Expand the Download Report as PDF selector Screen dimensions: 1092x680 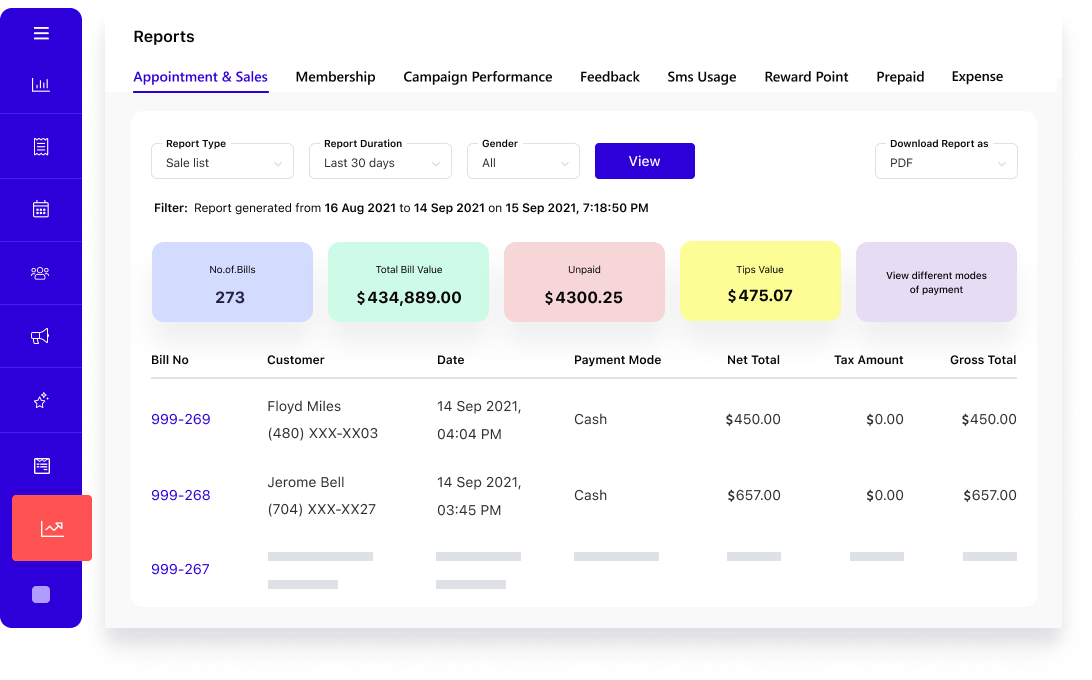tap(946, 161)
